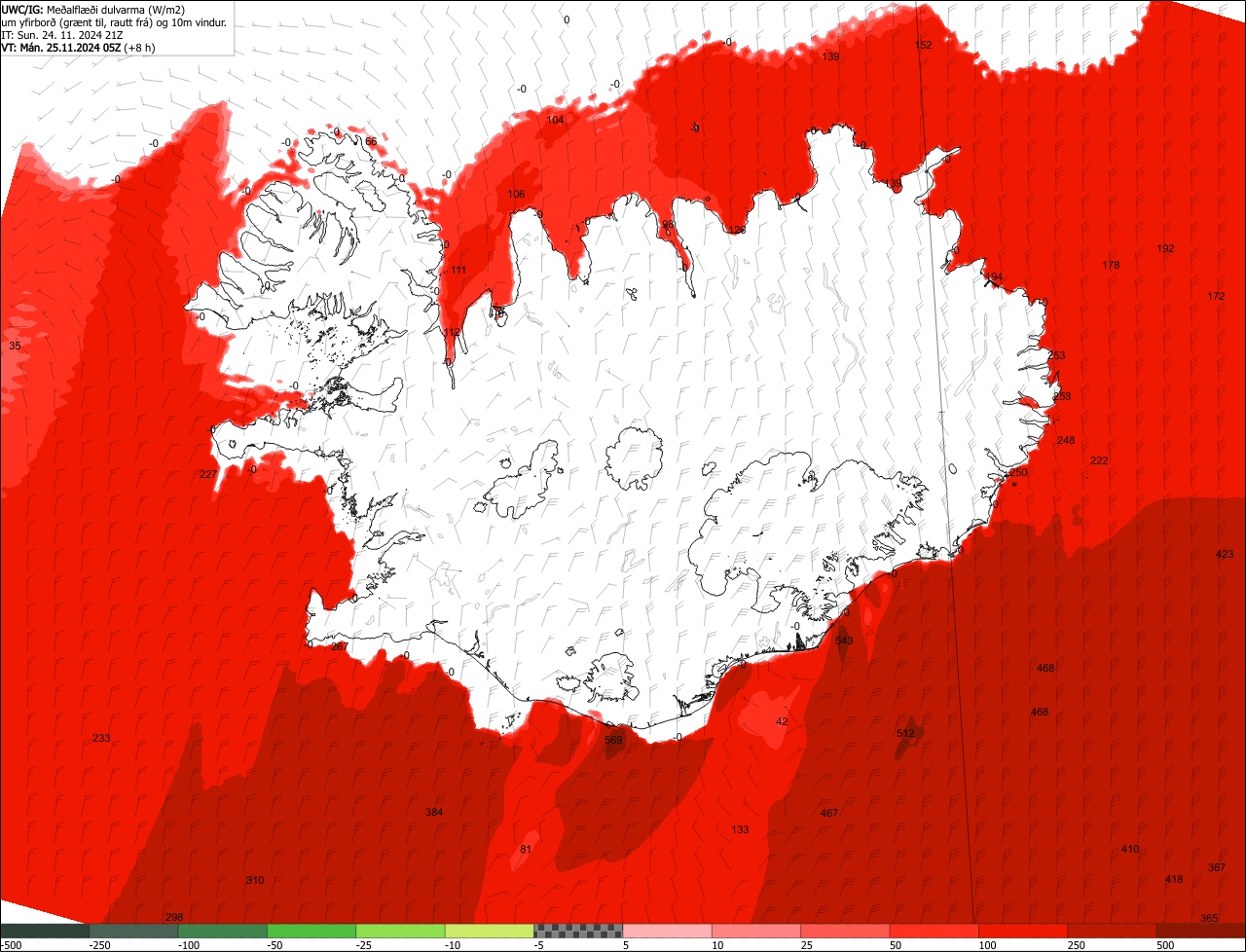The width and height of the screenshot is (1246, 952).
Task: Click the value 267 off the southwest peninsula
Action: tap(339, 646)
